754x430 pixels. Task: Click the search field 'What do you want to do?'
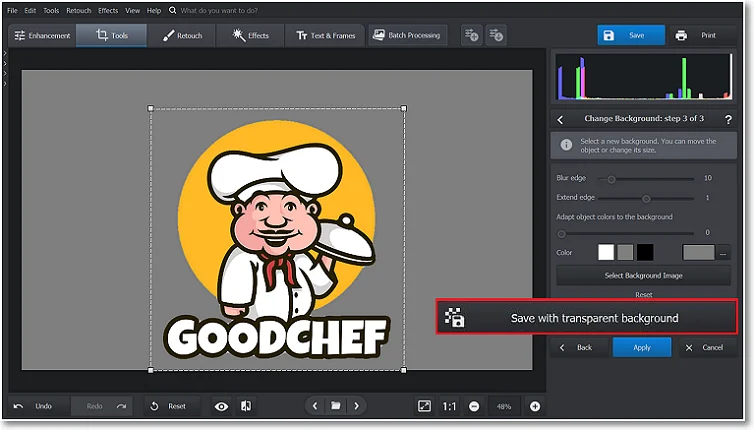219,10
